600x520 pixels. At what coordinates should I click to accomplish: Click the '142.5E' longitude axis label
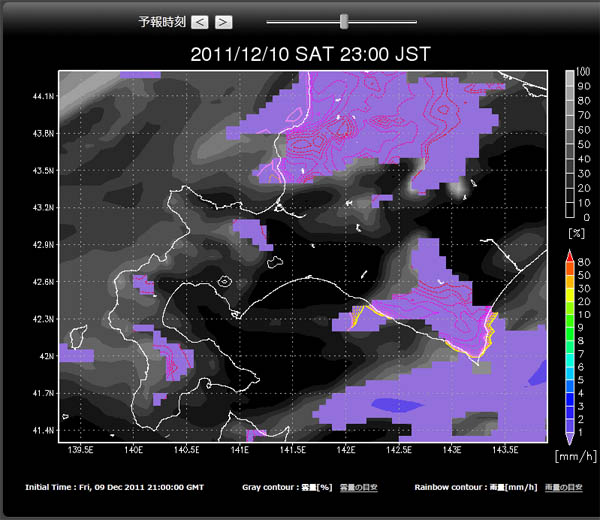coord(399,450)
